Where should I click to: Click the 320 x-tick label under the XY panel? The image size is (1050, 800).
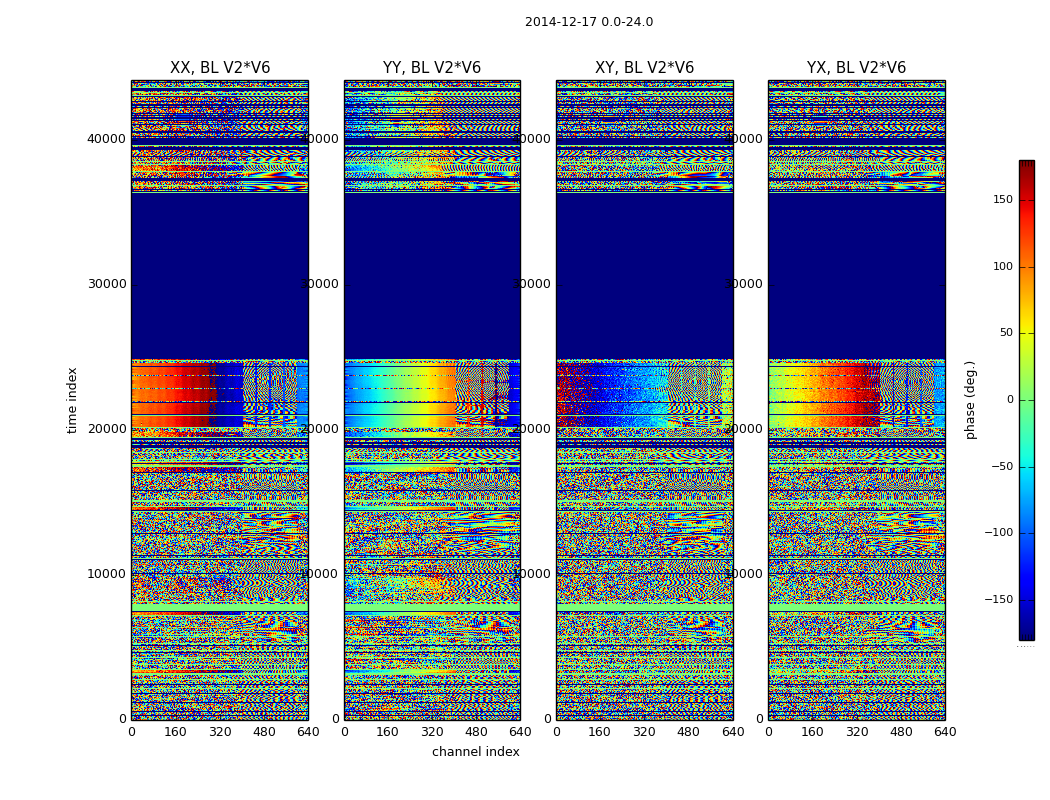(644, 732)
